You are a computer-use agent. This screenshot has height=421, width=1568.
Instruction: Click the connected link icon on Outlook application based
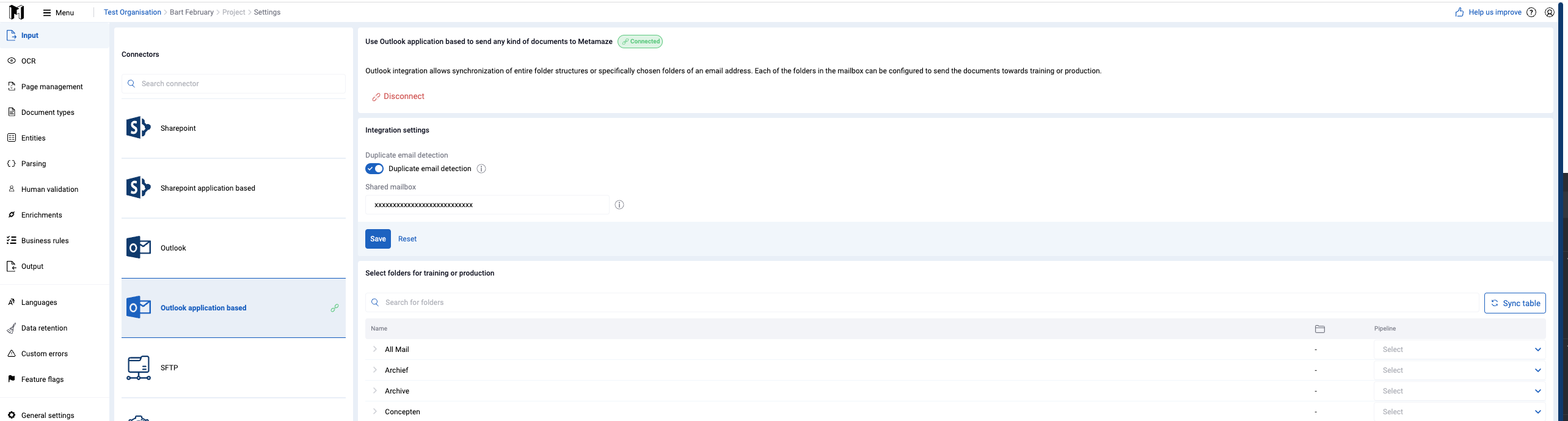point(335,308)
